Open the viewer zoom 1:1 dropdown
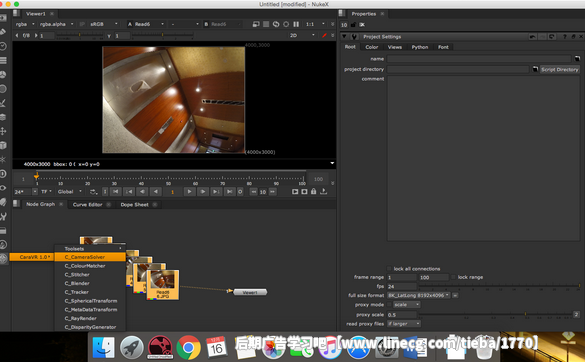The height and width of the screenshot is (362, 585). point(315,24)
